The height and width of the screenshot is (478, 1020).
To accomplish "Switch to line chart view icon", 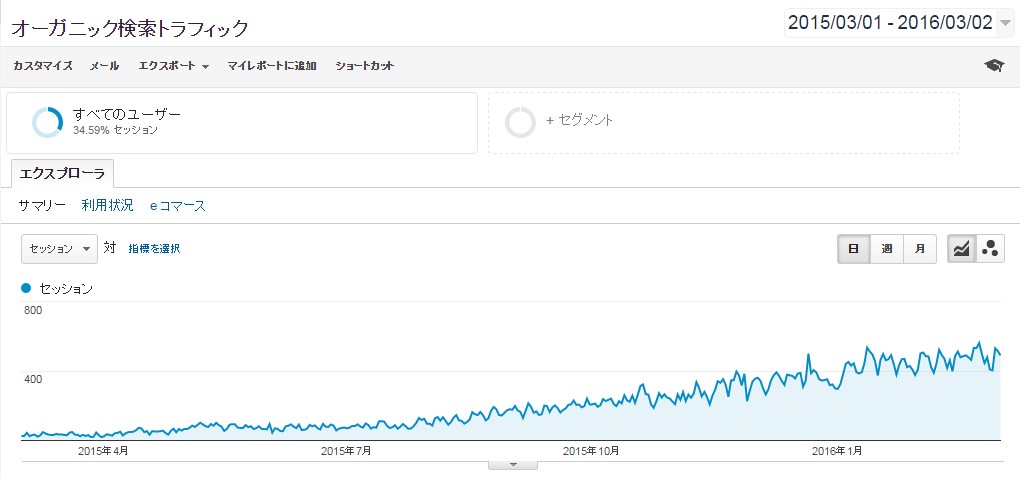I will [961, 249].
